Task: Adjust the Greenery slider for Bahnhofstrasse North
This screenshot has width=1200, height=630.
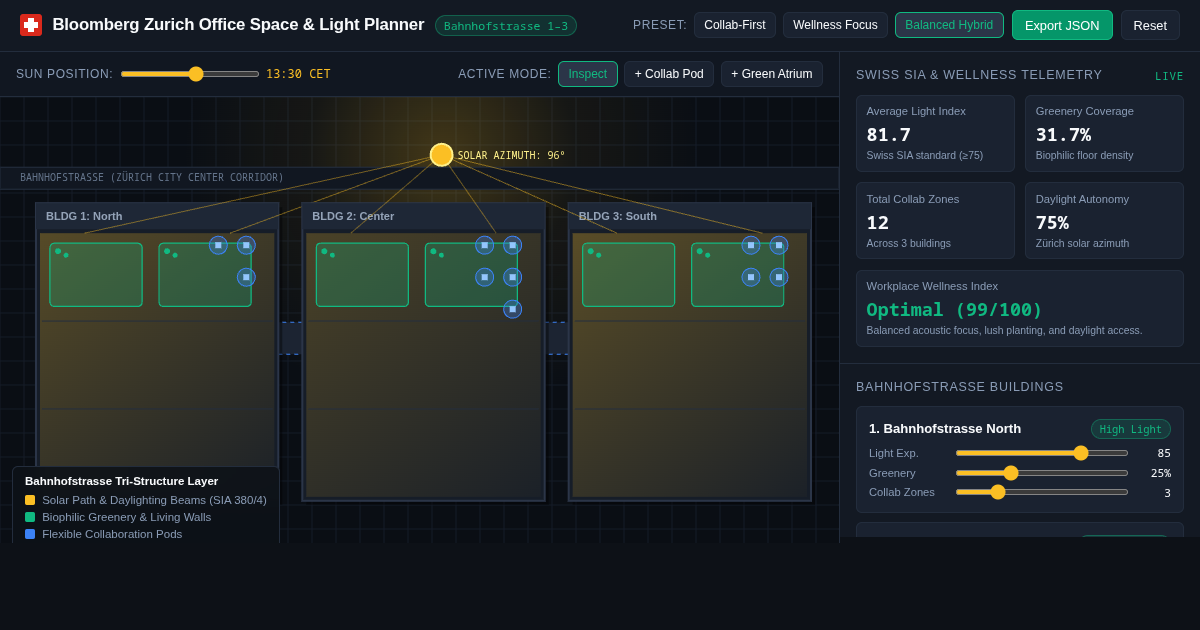Action: (1042, 473)
